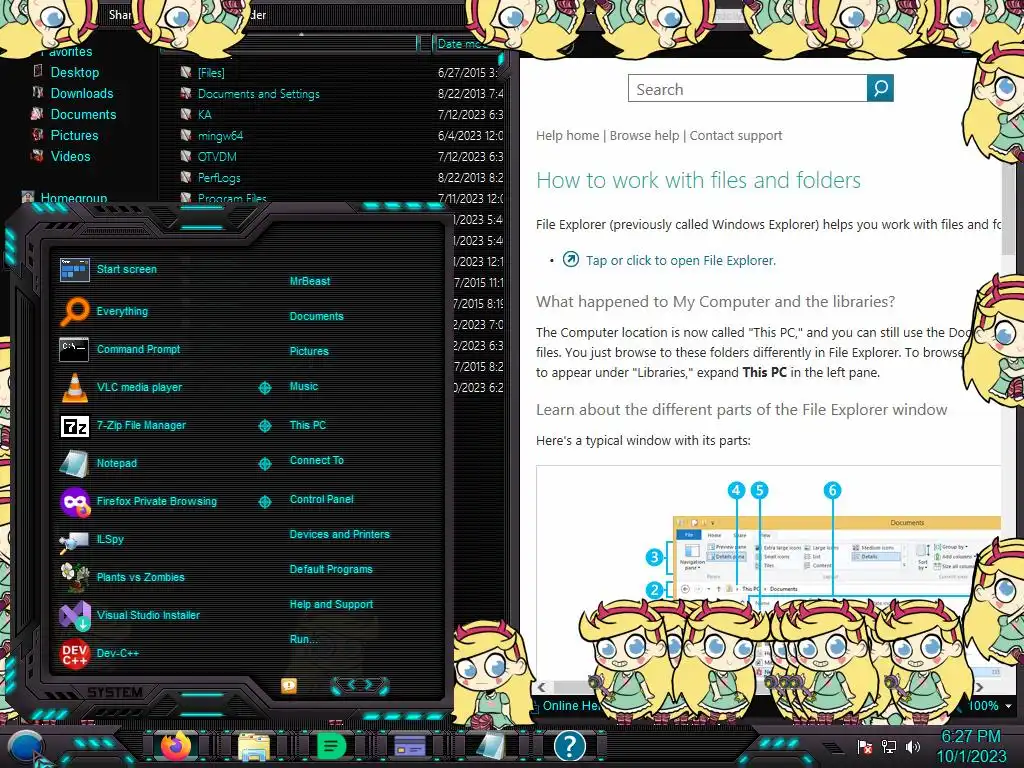This screenshot has height=768, width=1024.
Task: Select Documents in Explorer navigation pane
Action: pos(84,114)
